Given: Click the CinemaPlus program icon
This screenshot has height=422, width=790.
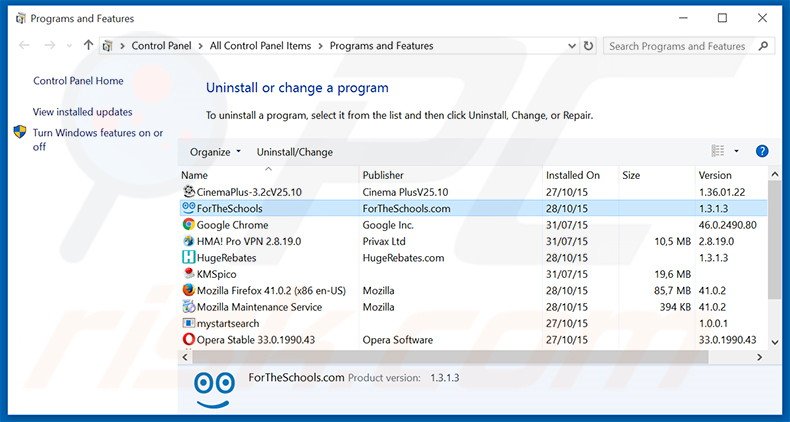Looking at the screenshot, I should point(189,191).
